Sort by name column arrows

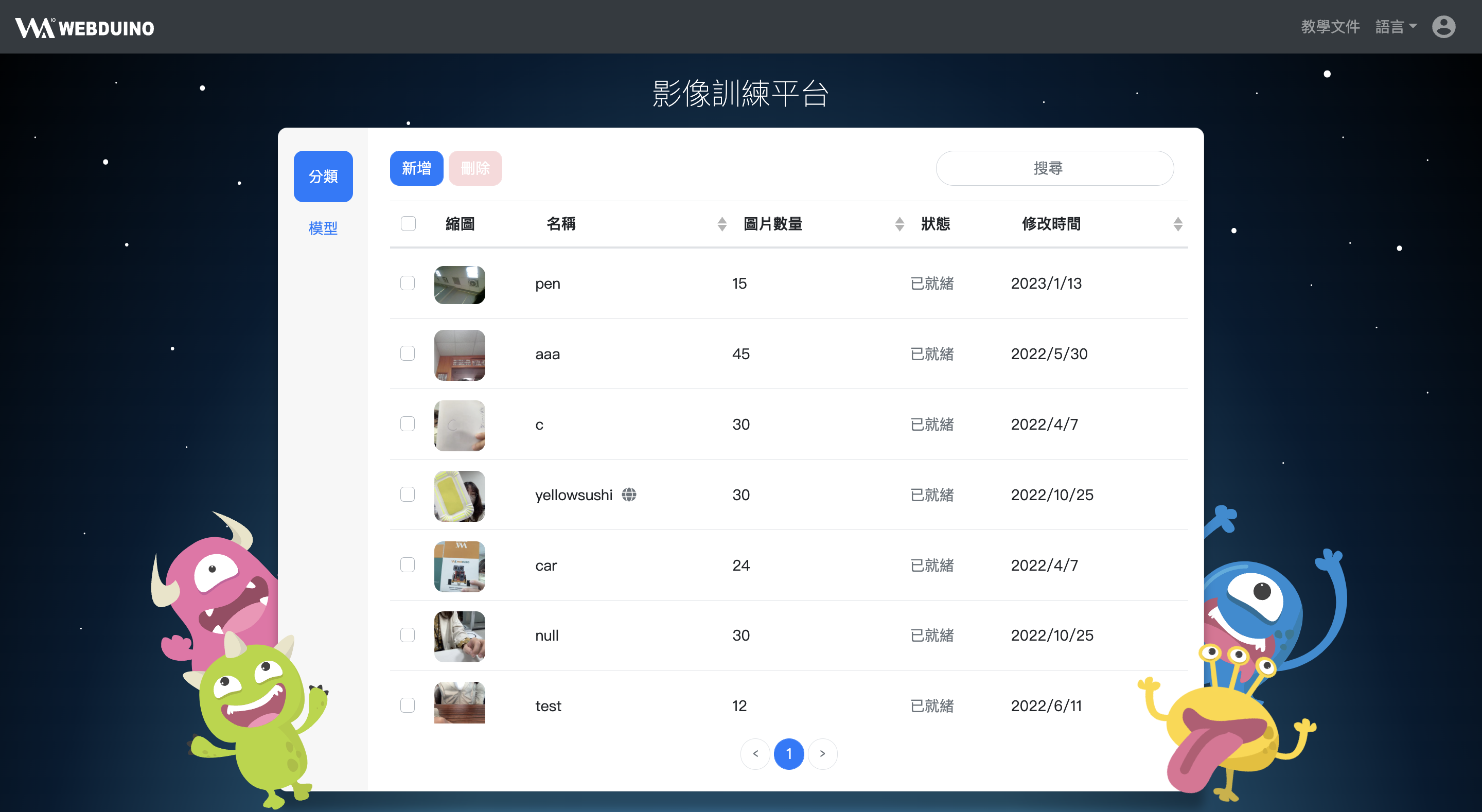point(721,224)
